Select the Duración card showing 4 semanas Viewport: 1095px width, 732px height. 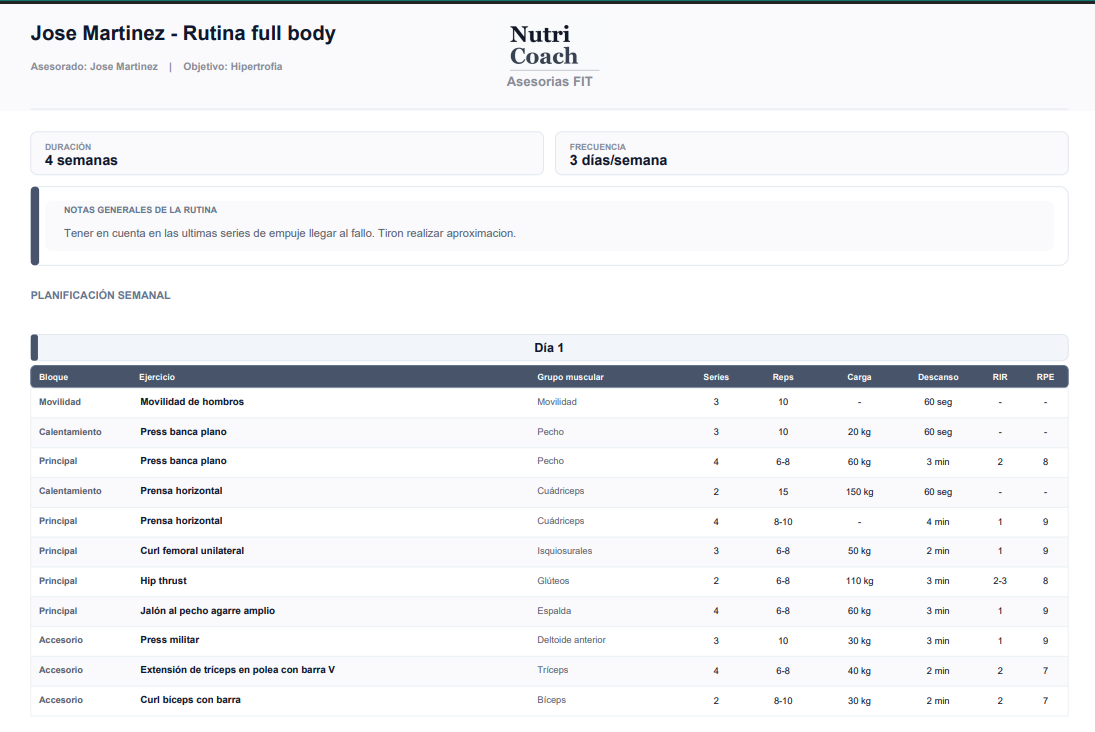point(287,153)
